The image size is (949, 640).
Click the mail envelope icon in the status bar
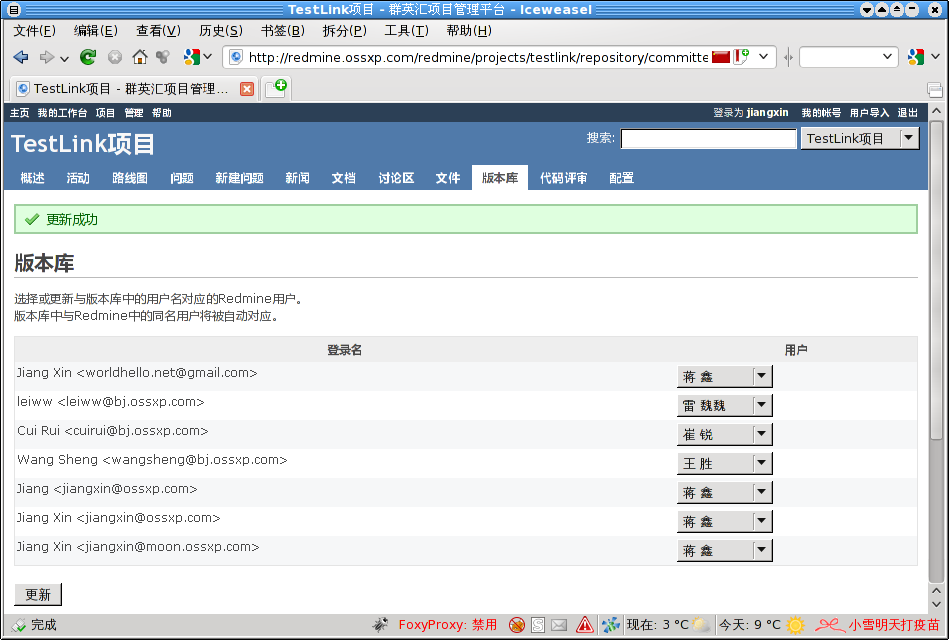point(559,625)
